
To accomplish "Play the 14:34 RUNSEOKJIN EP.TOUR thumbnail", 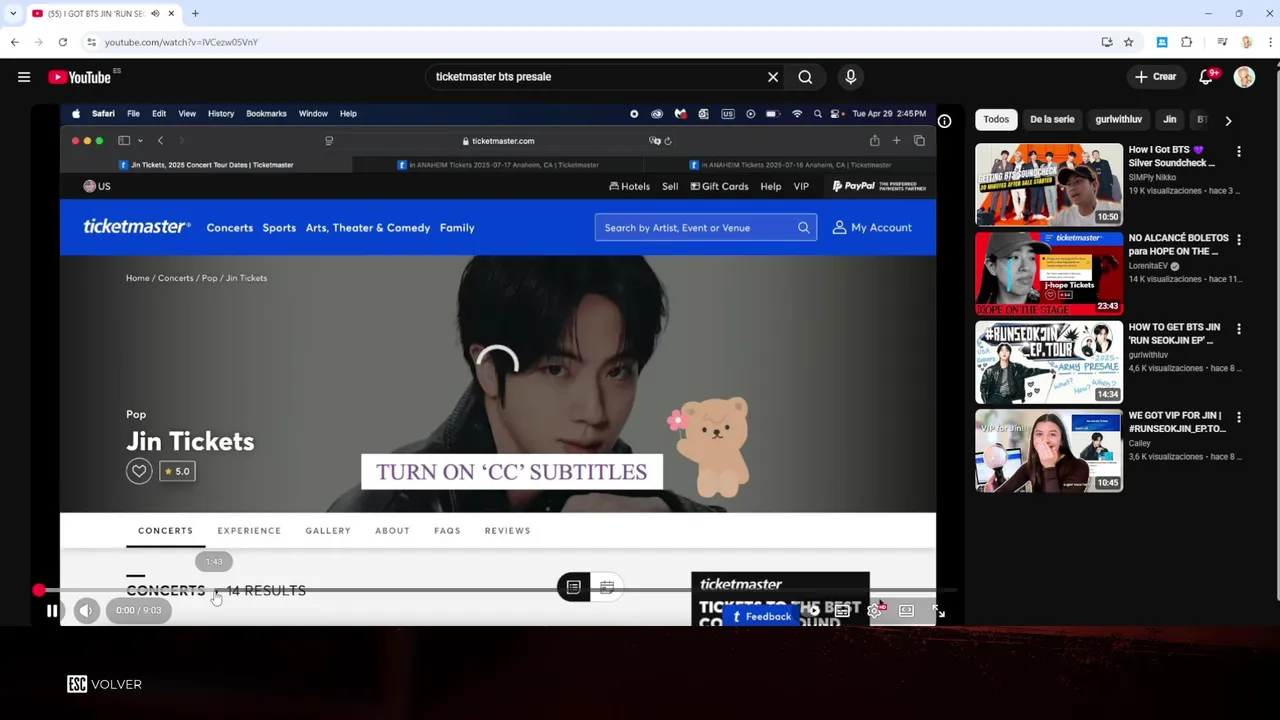I will pos(1049,361).
